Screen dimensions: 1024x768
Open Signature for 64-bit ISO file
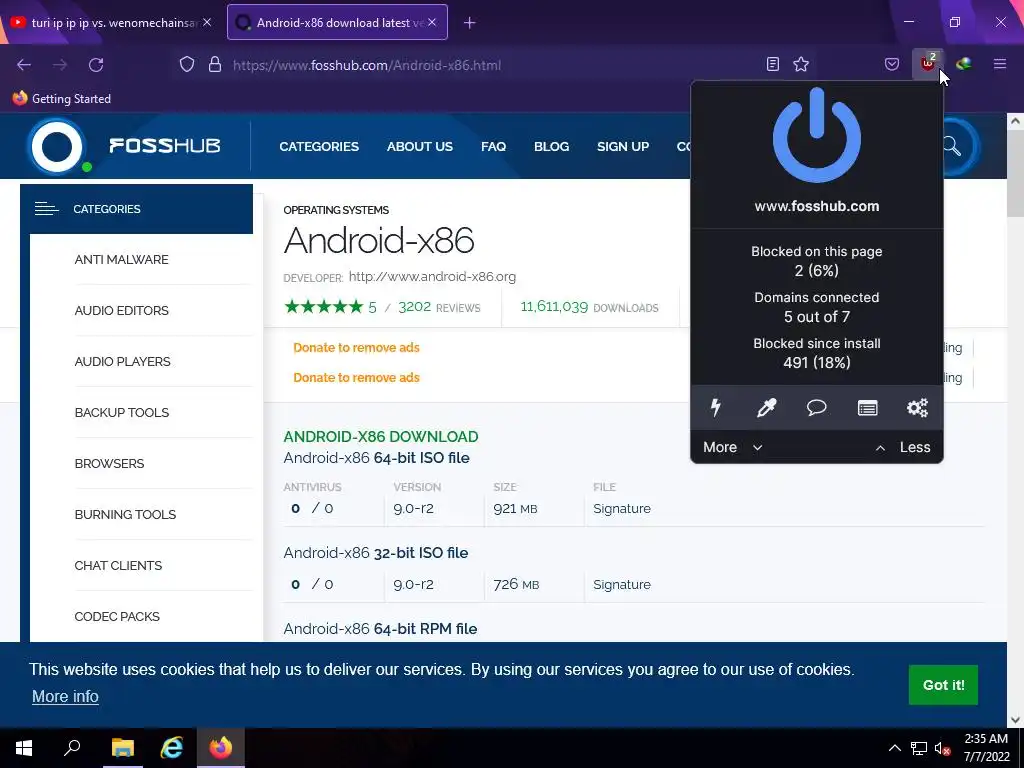pos(622,509)
